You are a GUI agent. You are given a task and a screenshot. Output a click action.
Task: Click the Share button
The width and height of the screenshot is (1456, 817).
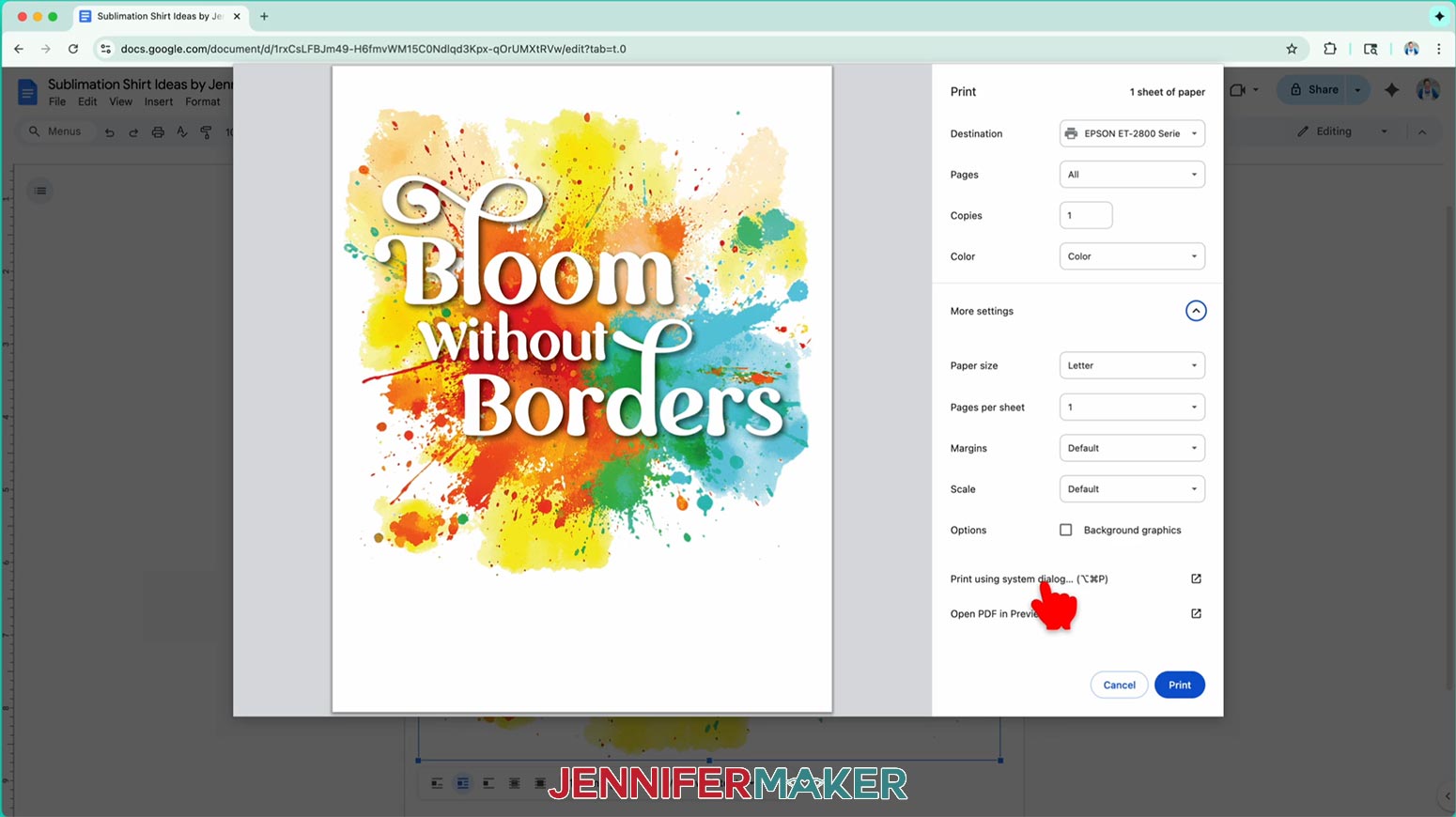1313,90
